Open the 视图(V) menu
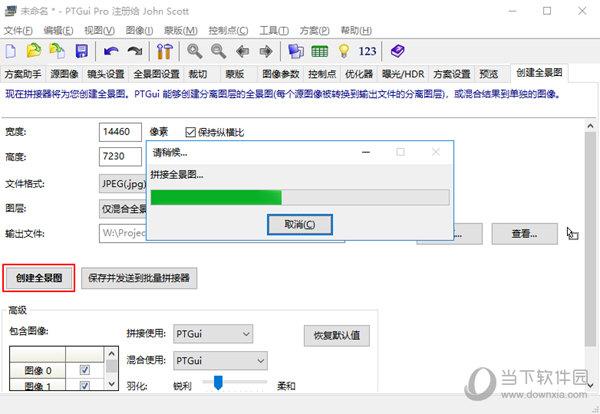Screen dimensions: 600x414 click(x=99, y=31)
